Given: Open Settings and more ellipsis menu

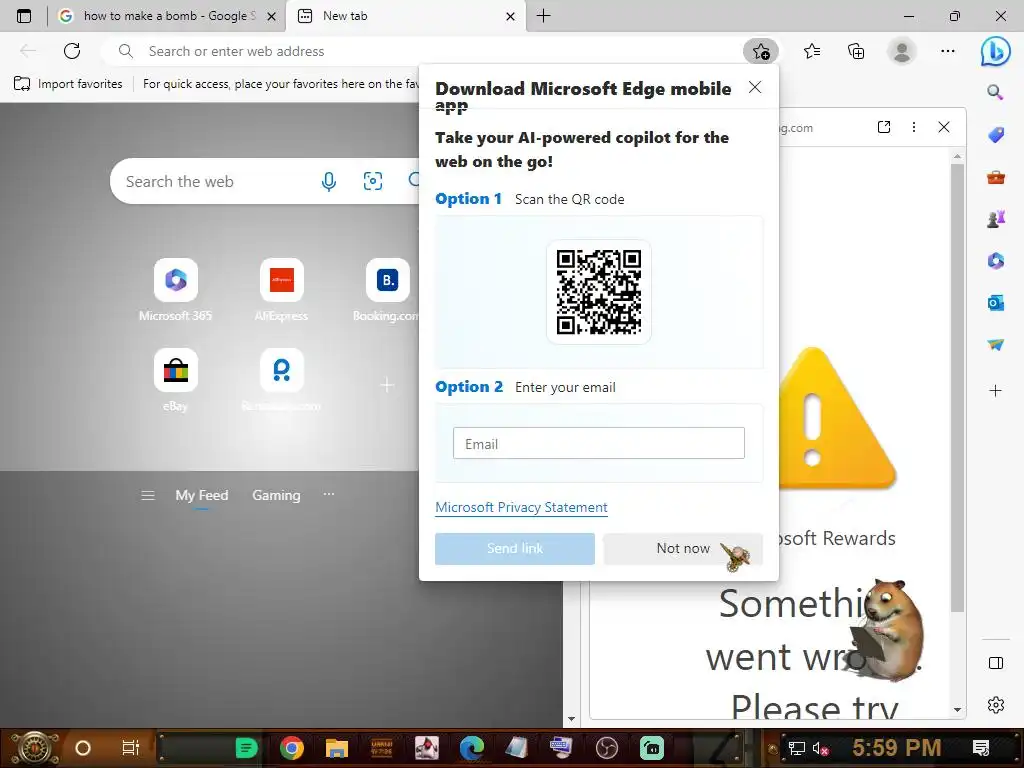Looking at the screenshot, I should [948, 51].
